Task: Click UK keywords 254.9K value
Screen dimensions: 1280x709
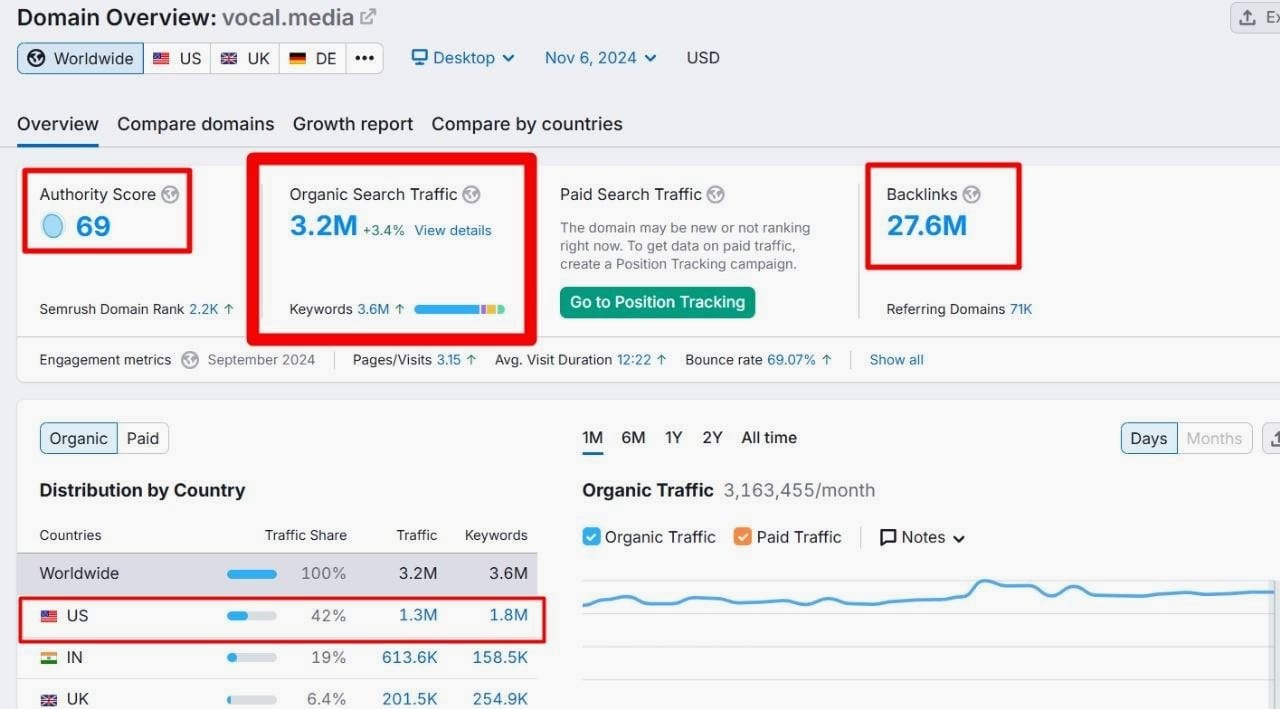Action: (x=500, y=700)
